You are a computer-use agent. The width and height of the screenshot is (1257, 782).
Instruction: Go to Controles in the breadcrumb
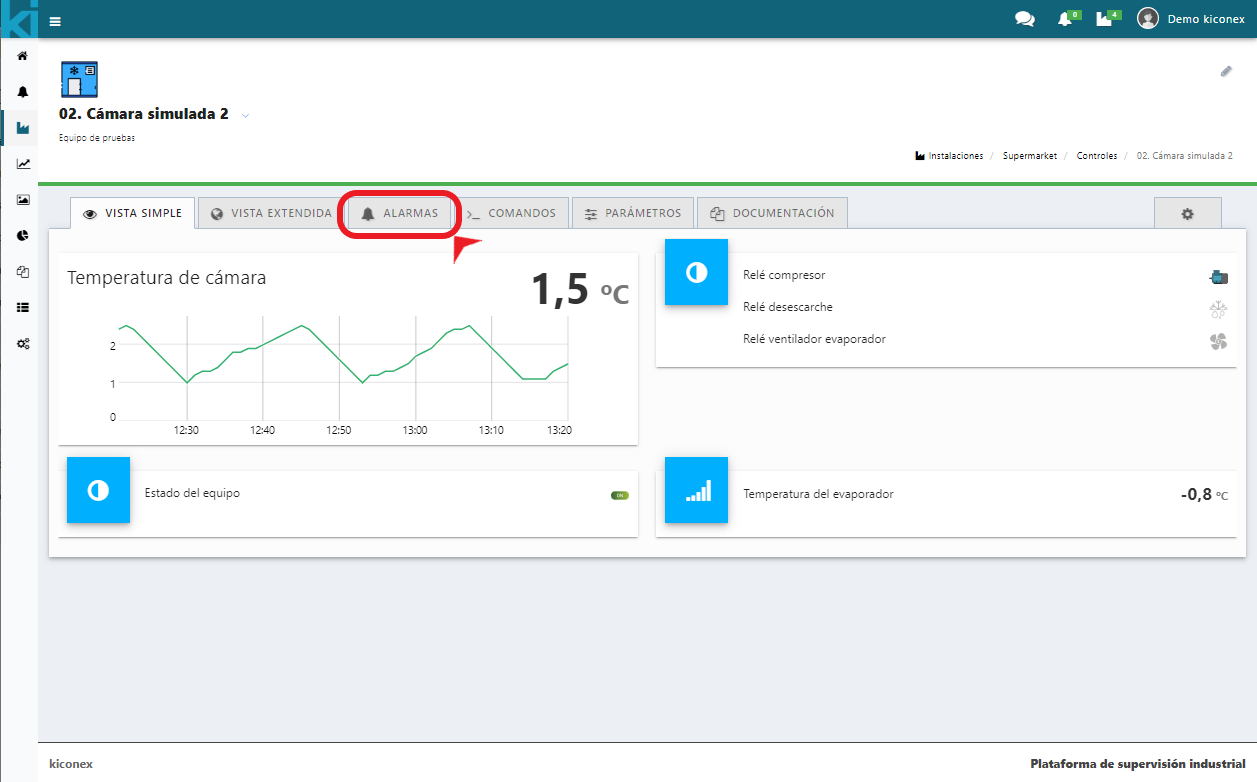[x=1096, y=156]
